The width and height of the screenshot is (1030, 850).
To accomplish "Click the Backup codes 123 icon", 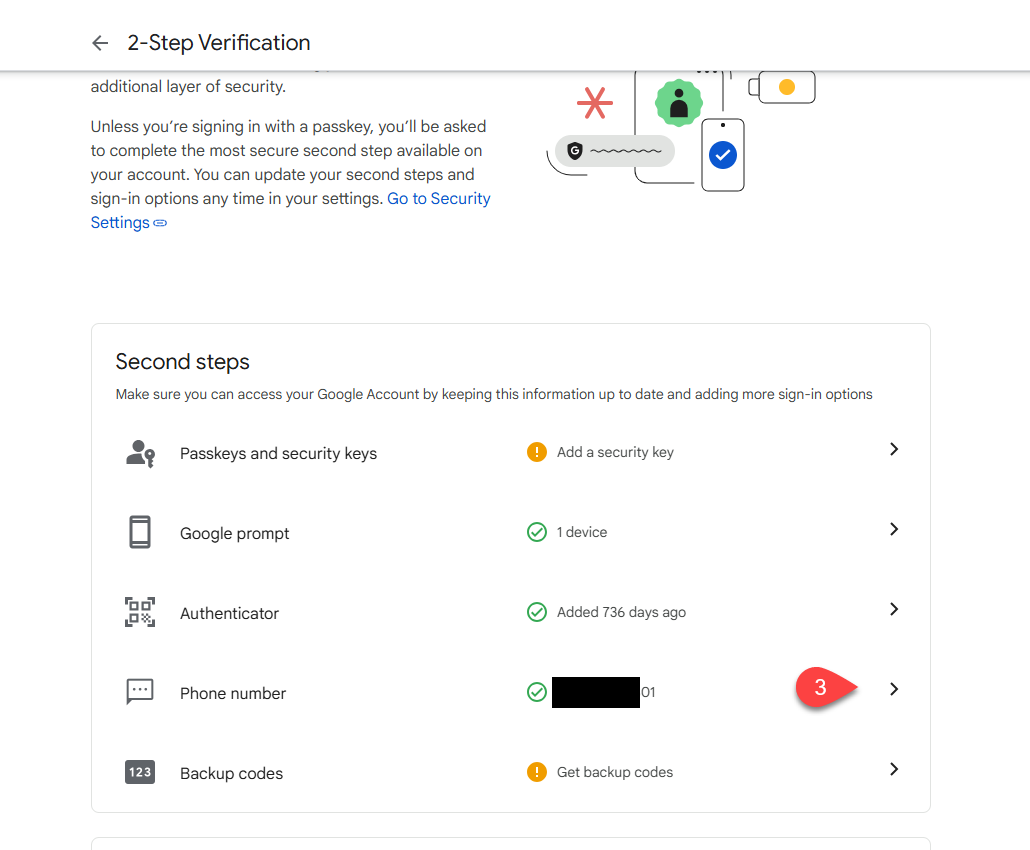I will [140, 772].
